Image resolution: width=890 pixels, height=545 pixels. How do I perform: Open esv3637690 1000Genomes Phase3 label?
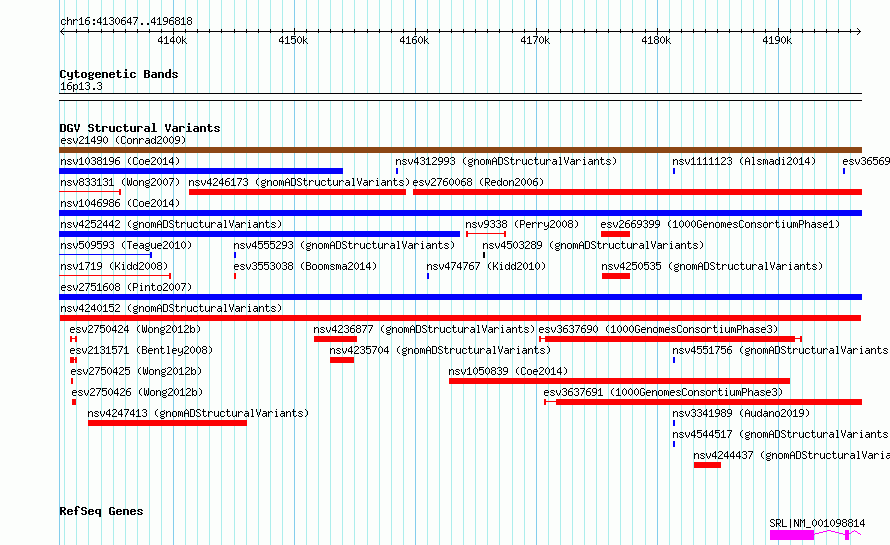(658, 329)
